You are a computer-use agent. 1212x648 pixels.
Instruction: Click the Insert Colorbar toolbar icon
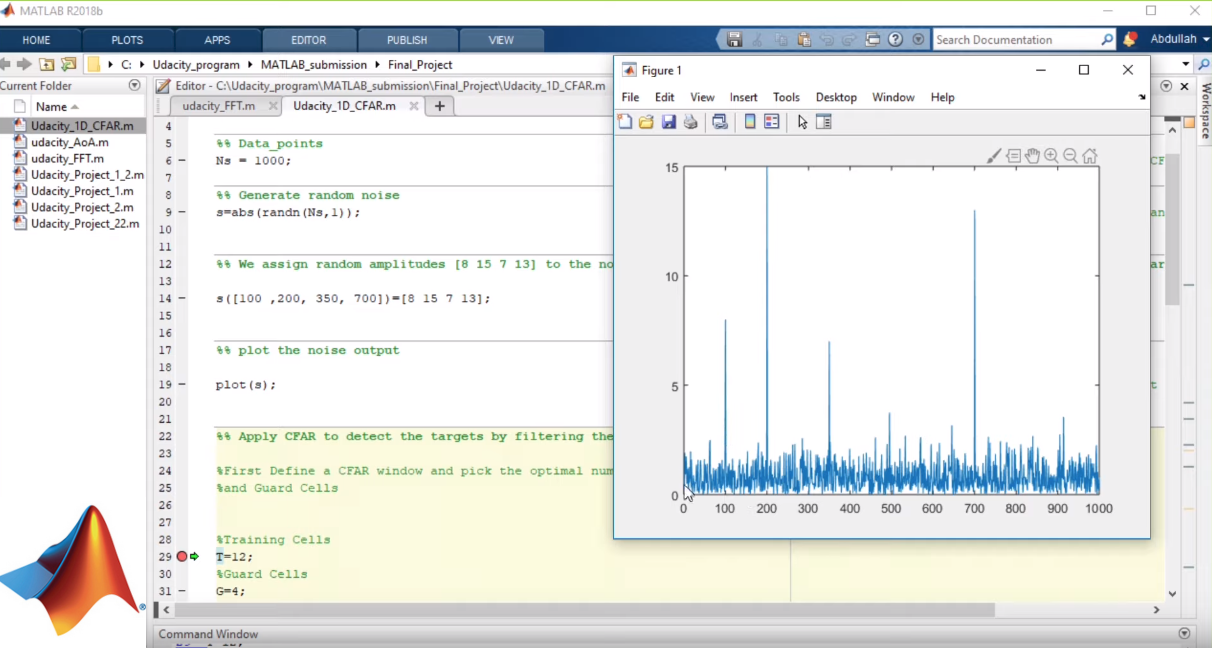(x=750, y=122)
